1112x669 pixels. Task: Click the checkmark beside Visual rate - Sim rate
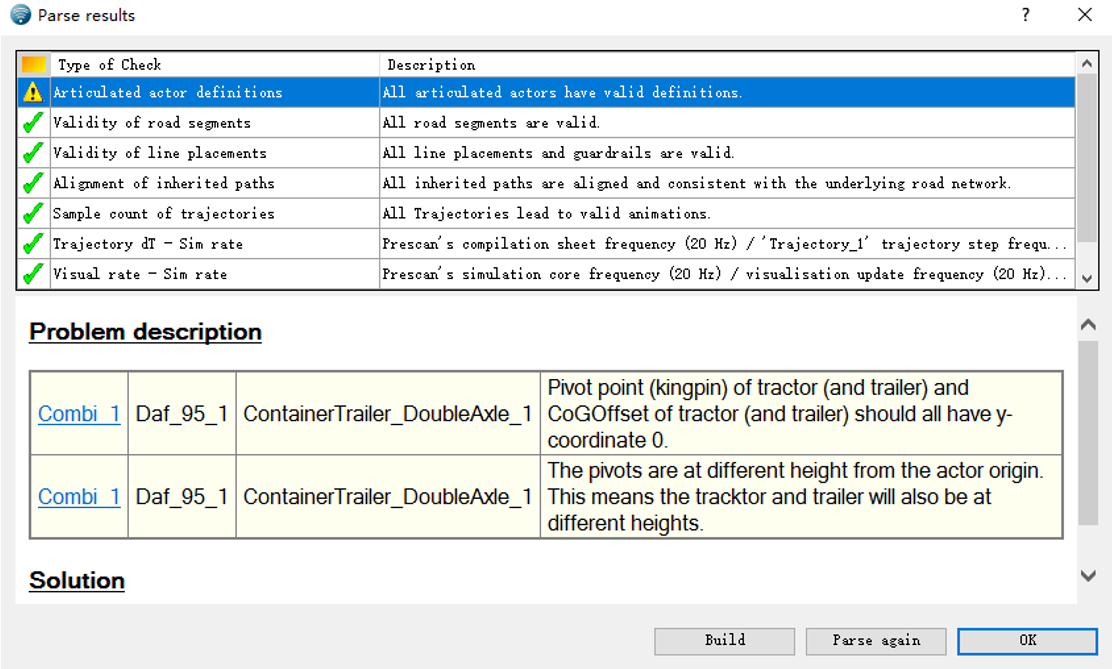(31, 271)
